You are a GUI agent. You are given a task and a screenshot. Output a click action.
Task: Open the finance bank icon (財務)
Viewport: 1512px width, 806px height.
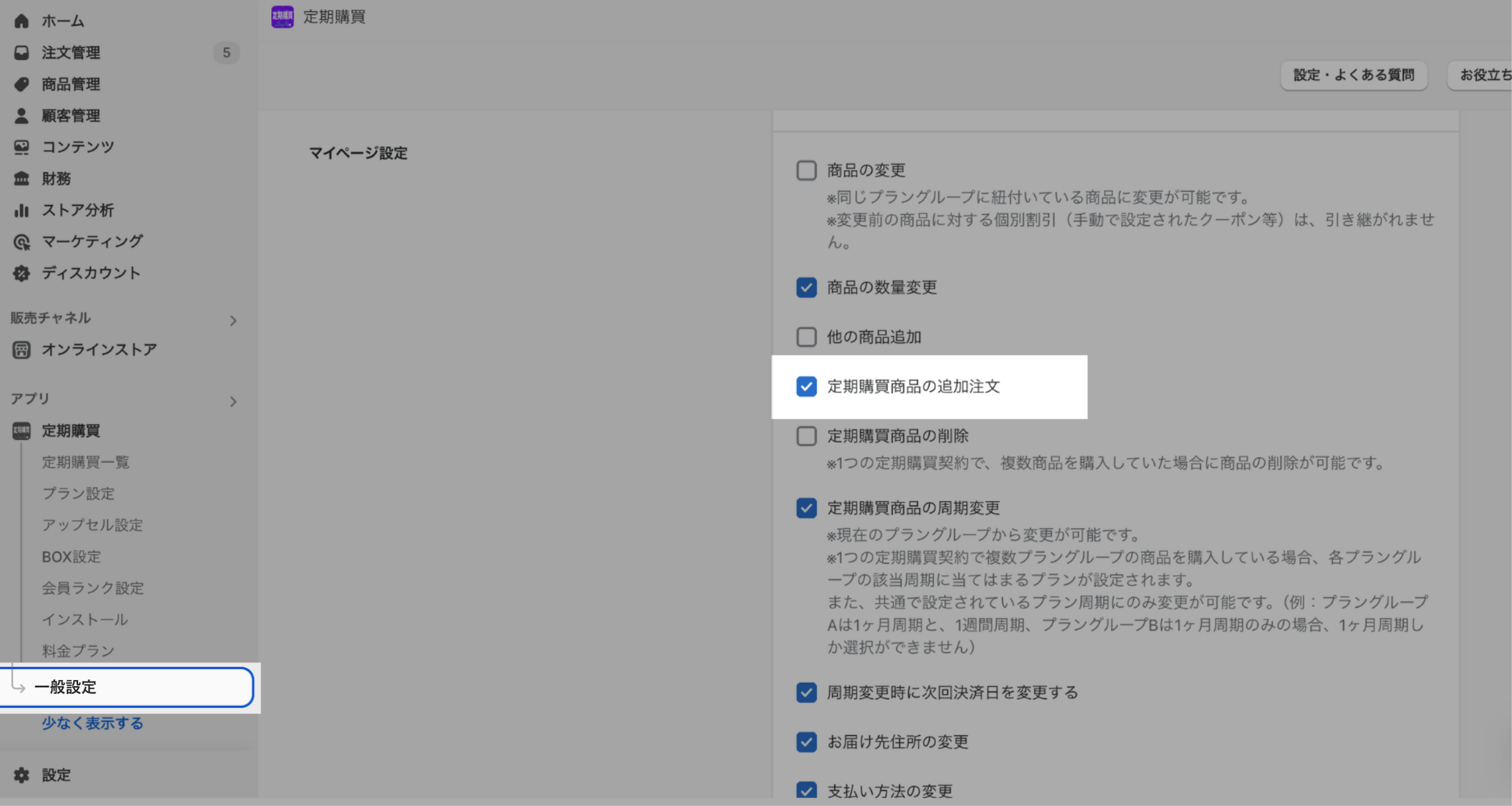coord(21,179)
